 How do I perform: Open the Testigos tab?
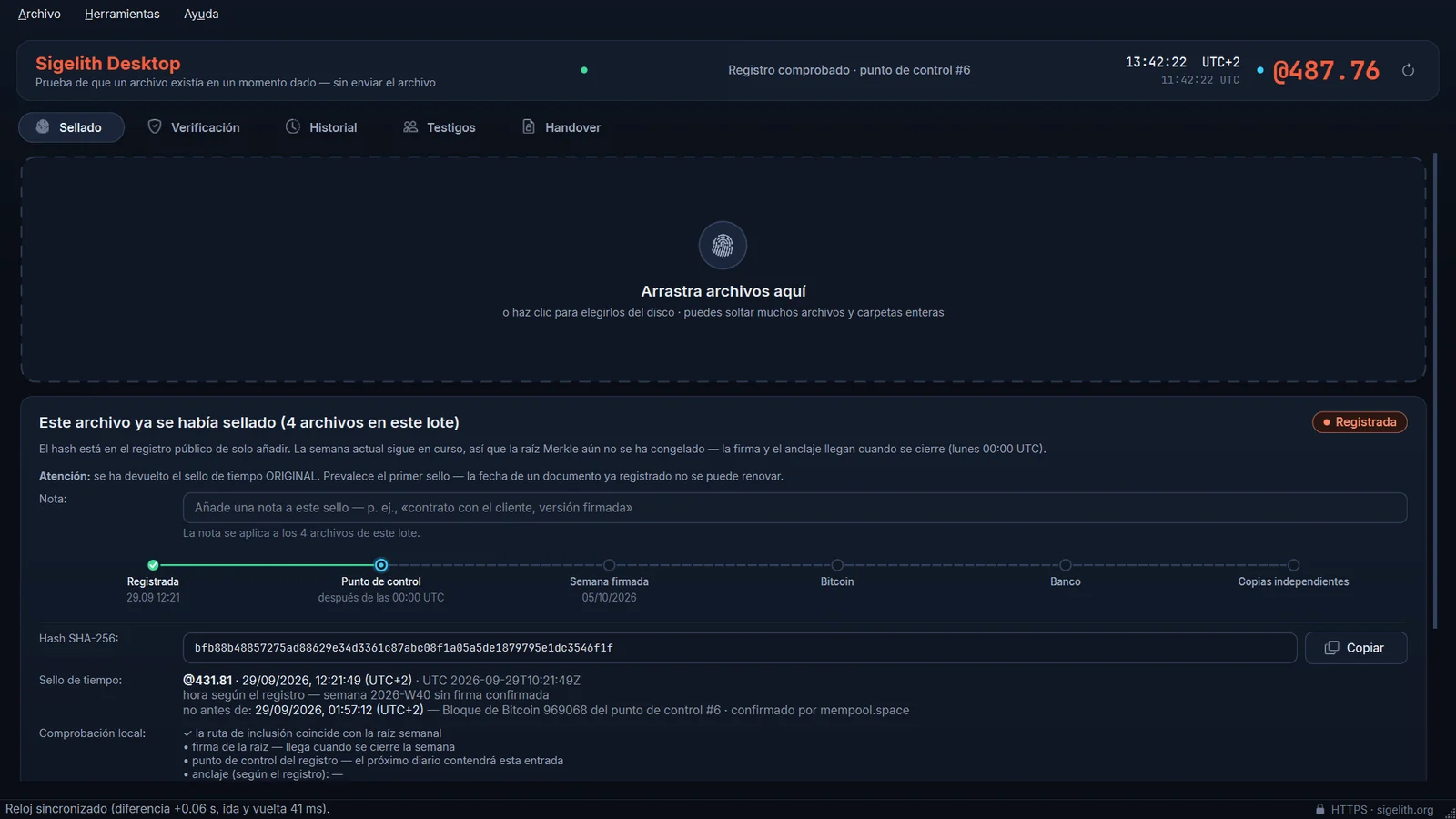440,127
